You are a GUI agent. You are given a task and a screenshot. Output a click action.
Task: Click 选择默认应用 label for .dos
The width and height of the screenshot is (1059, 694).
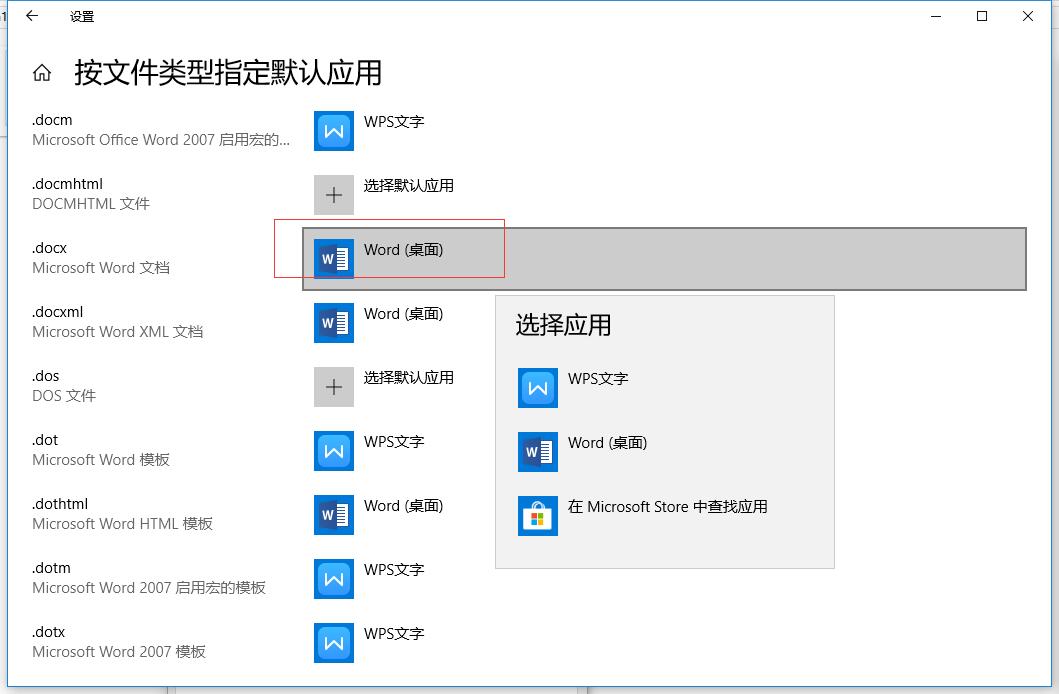(x=408, y=378)
